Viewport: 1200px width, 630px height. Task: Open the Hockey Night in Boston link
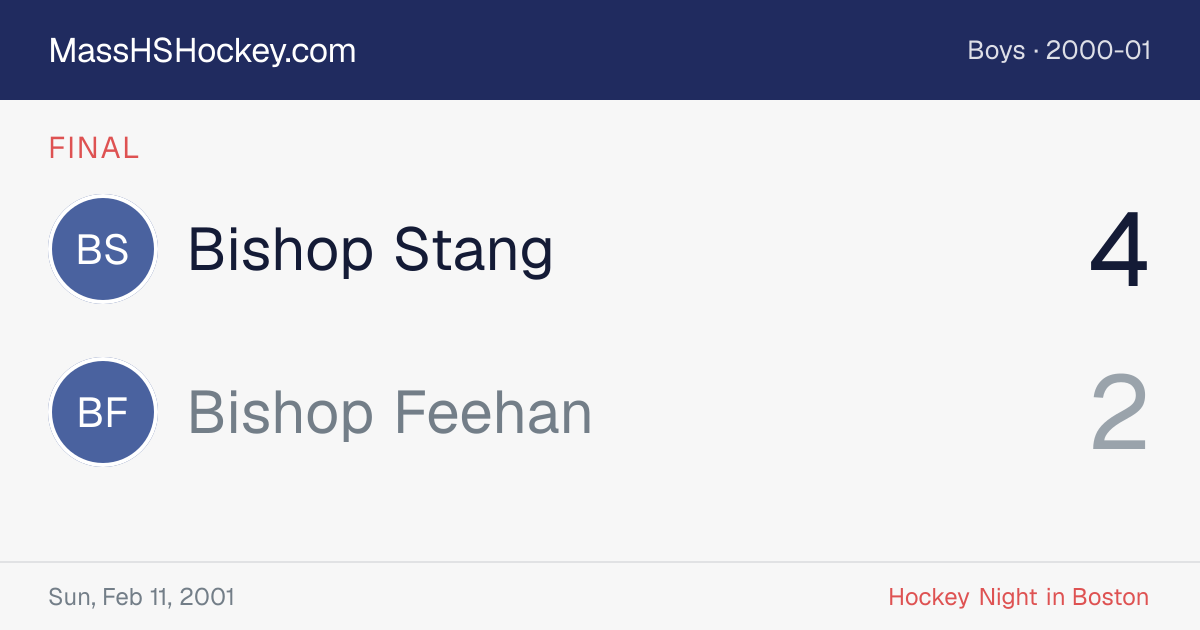point(1019,597)
